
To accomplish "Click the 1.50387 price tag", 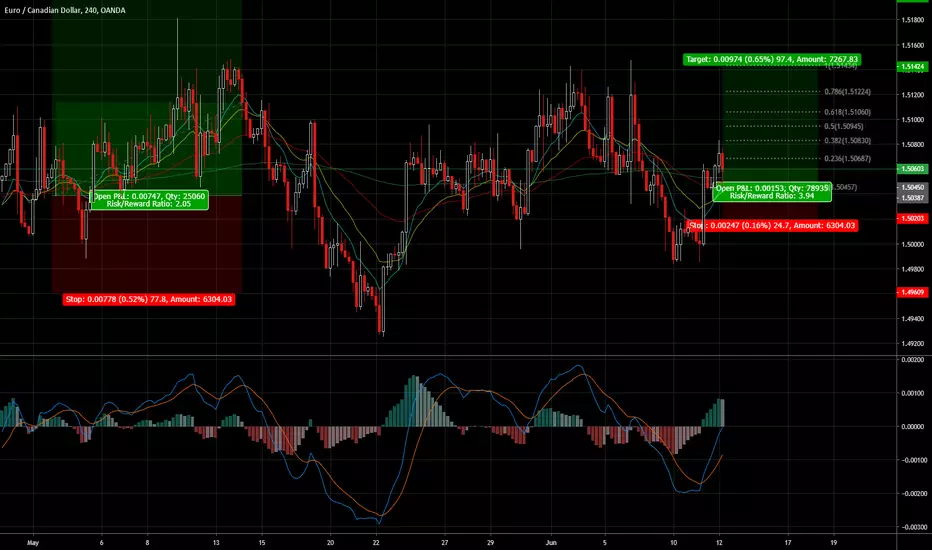I will coord(912,197).
